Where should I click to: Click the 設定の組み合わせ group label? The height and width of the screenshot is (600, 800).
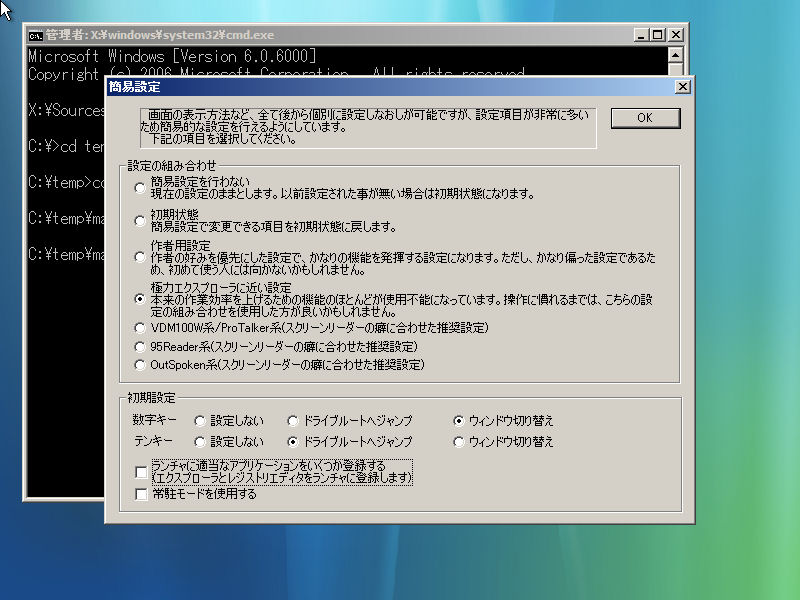(x=172, y=166)
